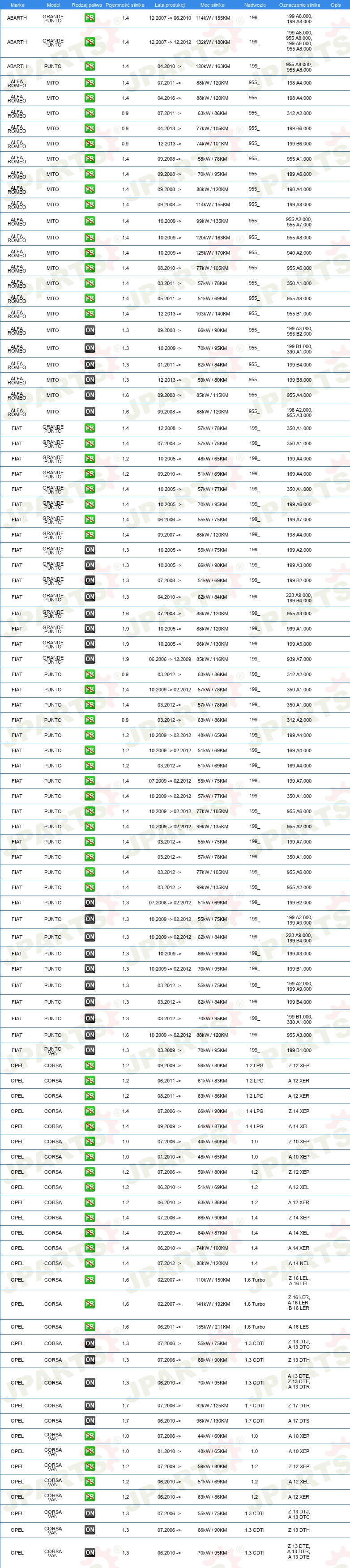
Task: Click diesel icon for Corsa Z 17 DTR
Action: [90, 1406]
